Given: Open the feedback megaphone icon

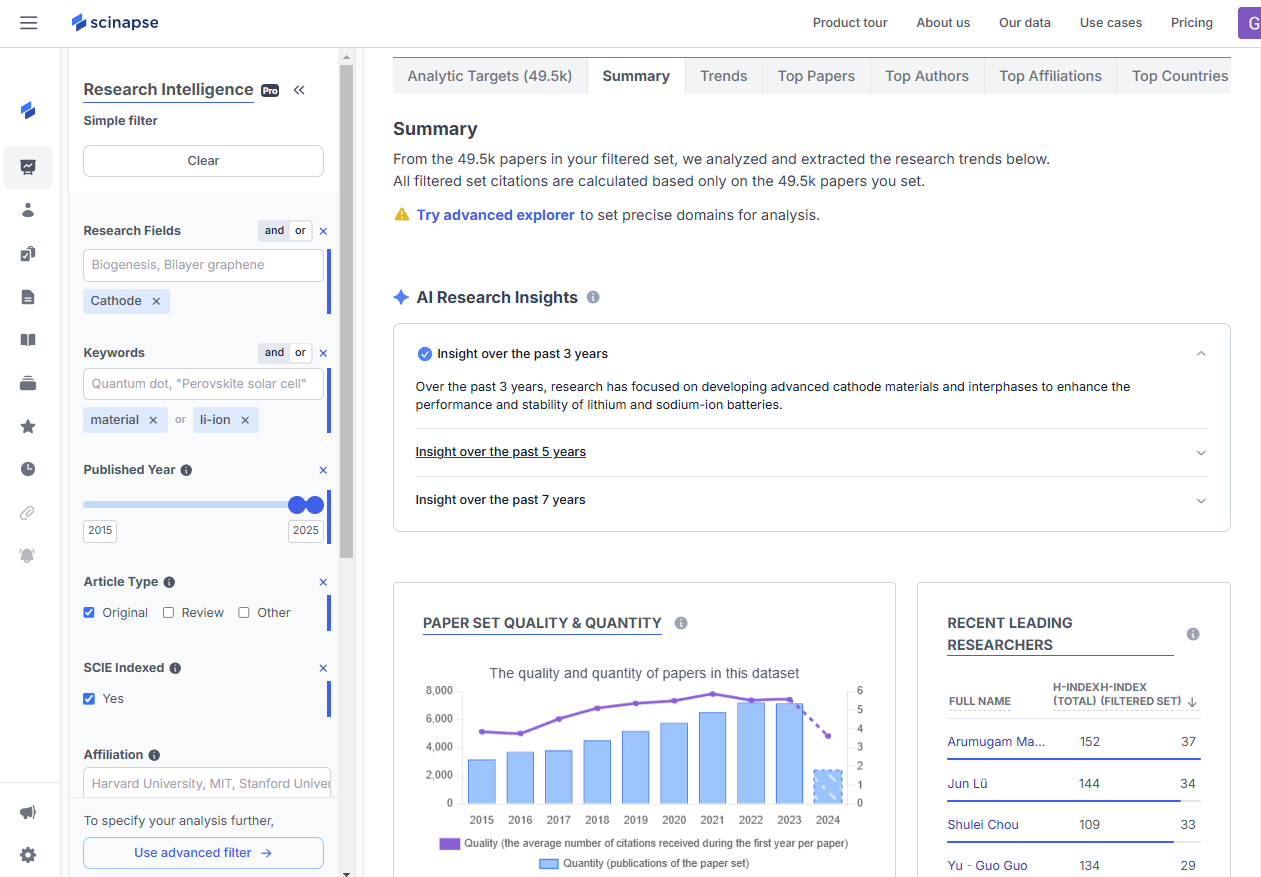Looking at the screenshot, I should 28,812.
